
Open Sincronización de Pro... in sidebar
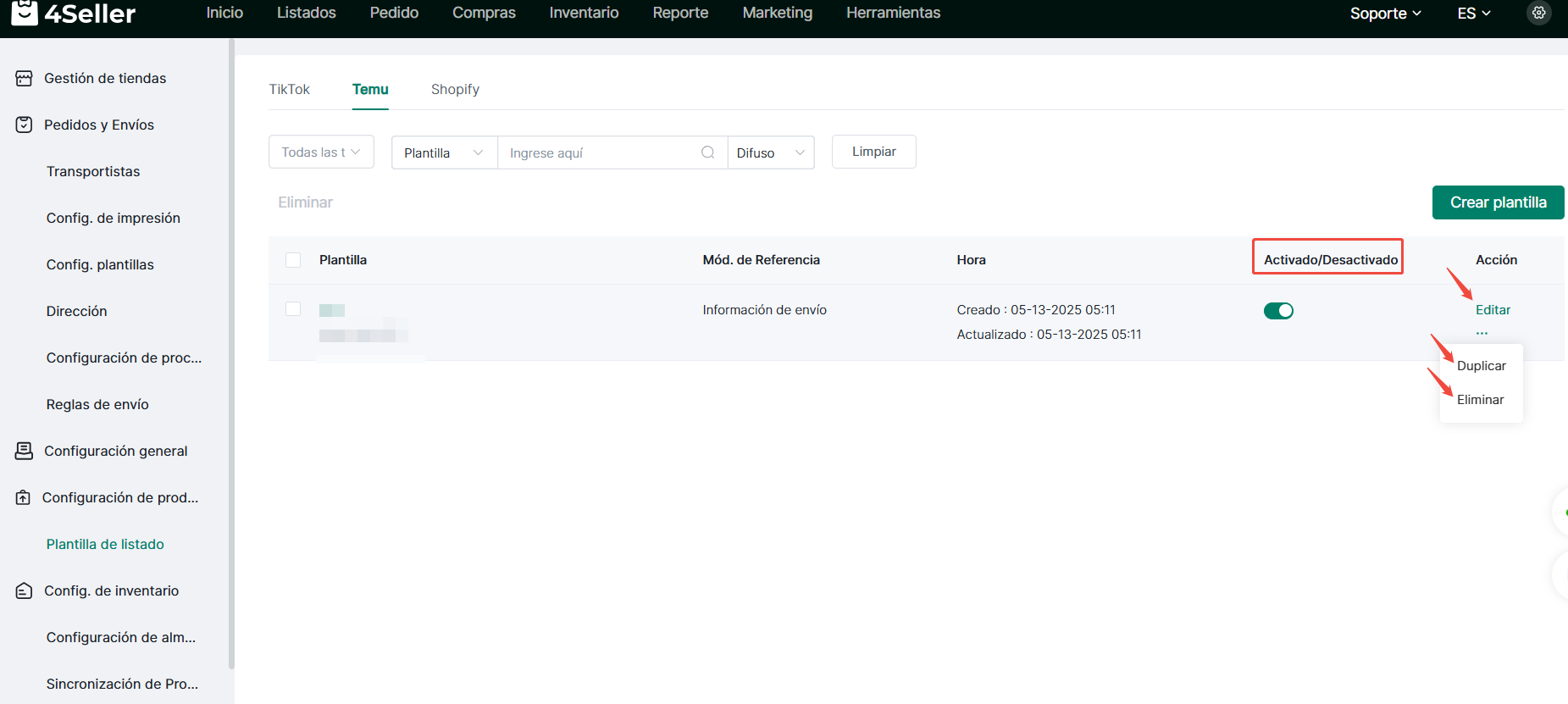(x=122, y=684)
